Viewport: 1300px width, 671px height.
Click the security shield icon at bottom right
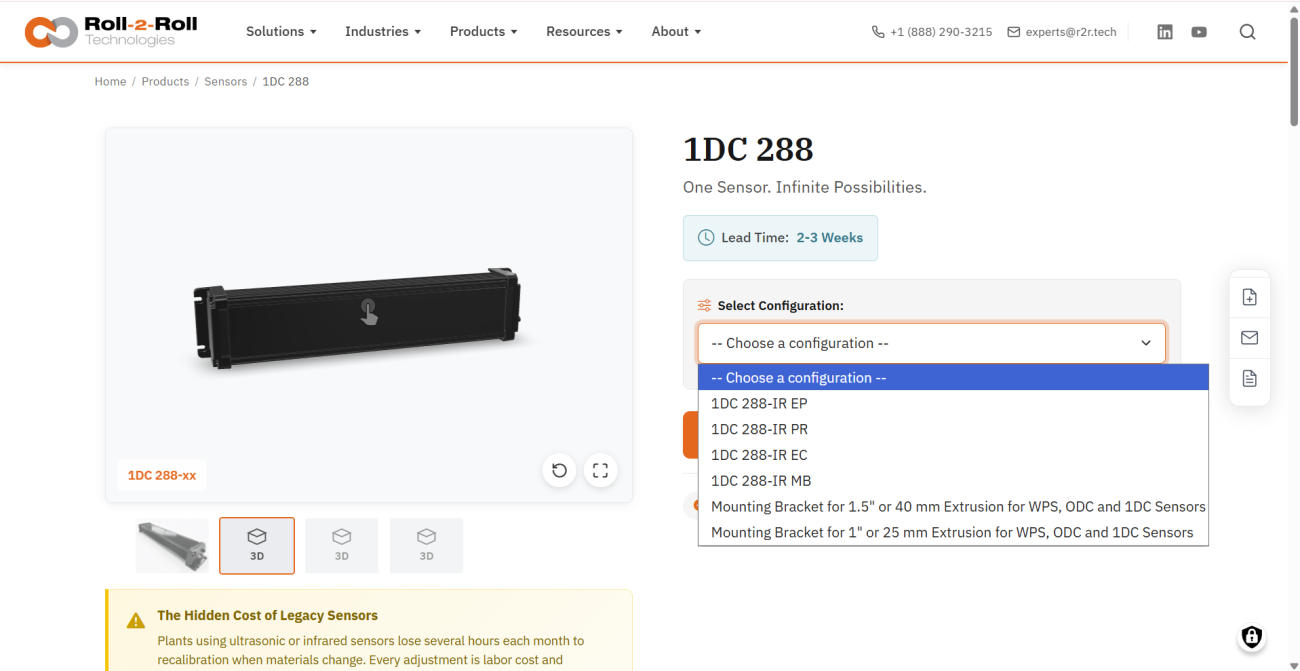pos(1251,637)
